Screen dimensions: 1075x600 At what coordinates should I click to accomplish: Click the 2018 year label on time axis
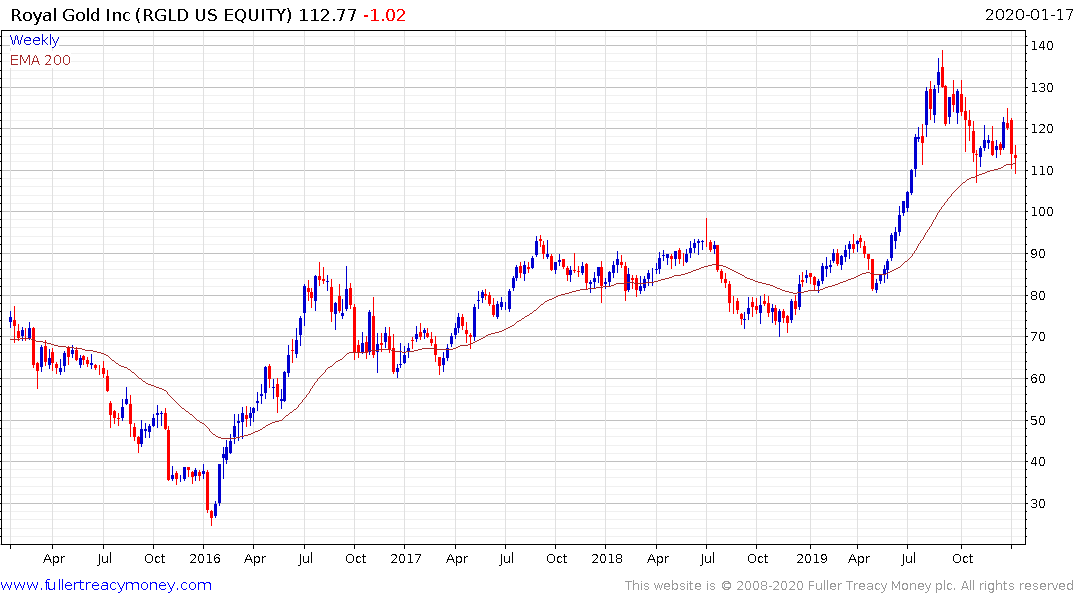pyautogui.click(x=606, y=558)
